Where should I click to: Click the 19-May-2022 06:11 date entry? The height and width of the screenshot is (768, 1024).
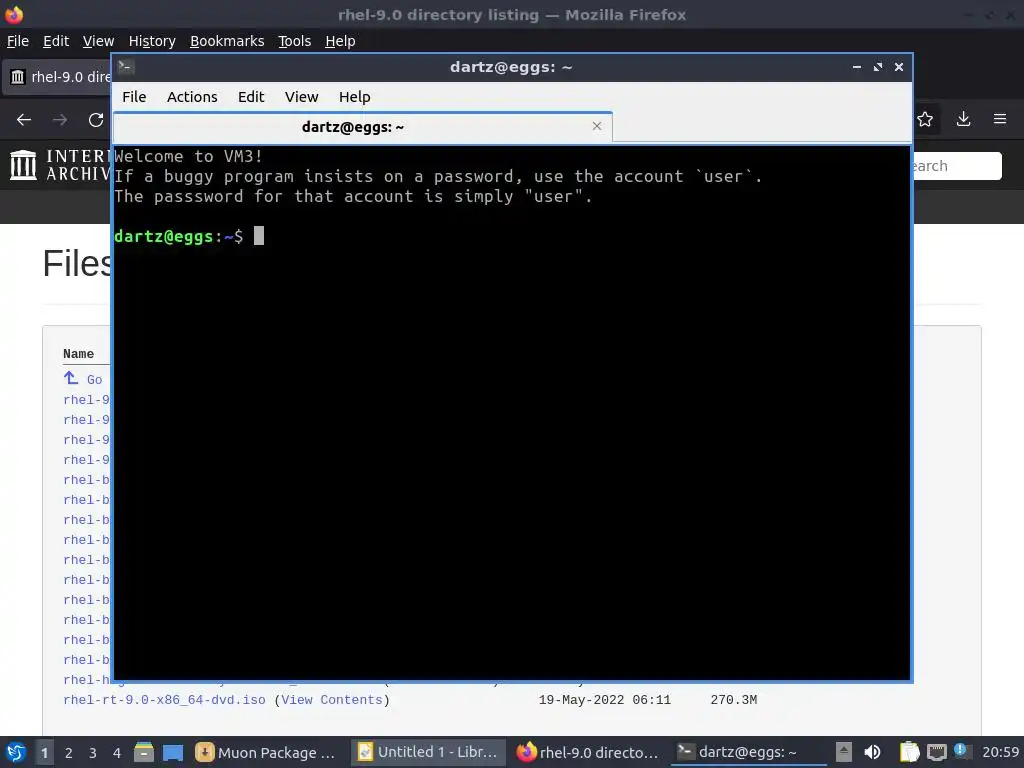tap(604, 700)
